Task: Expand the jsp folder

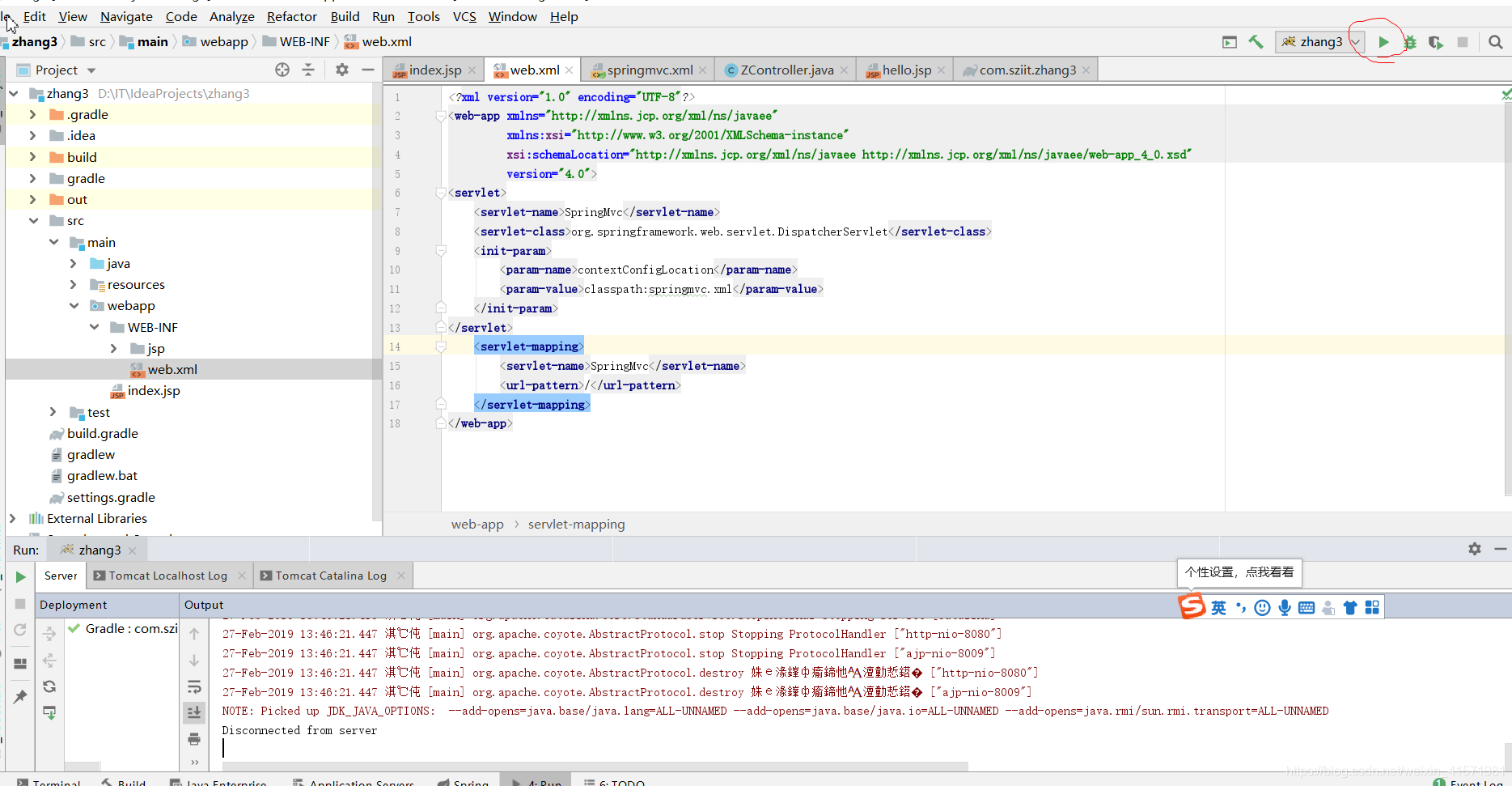Action: point(114,349)
